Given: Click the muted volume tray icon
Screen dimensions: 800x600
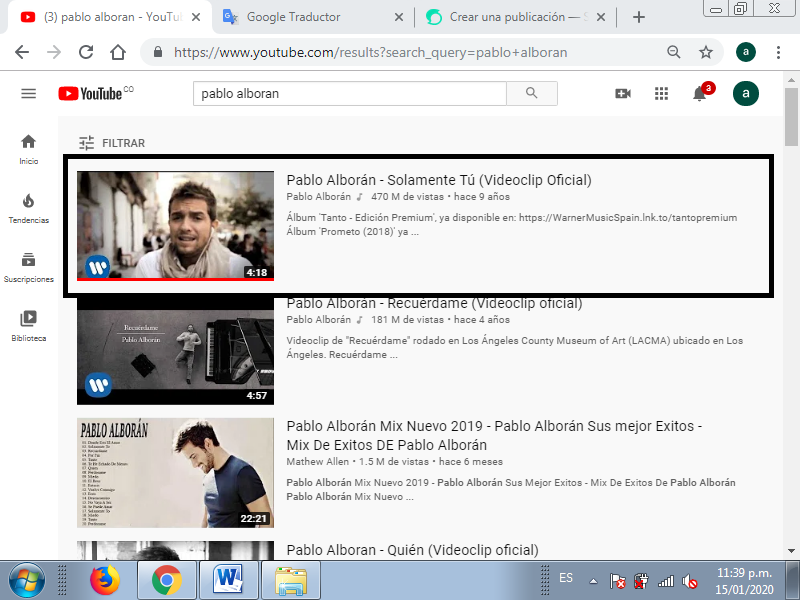Looking at the screenshot, I should pyautogui.click(x=689, y=581).
